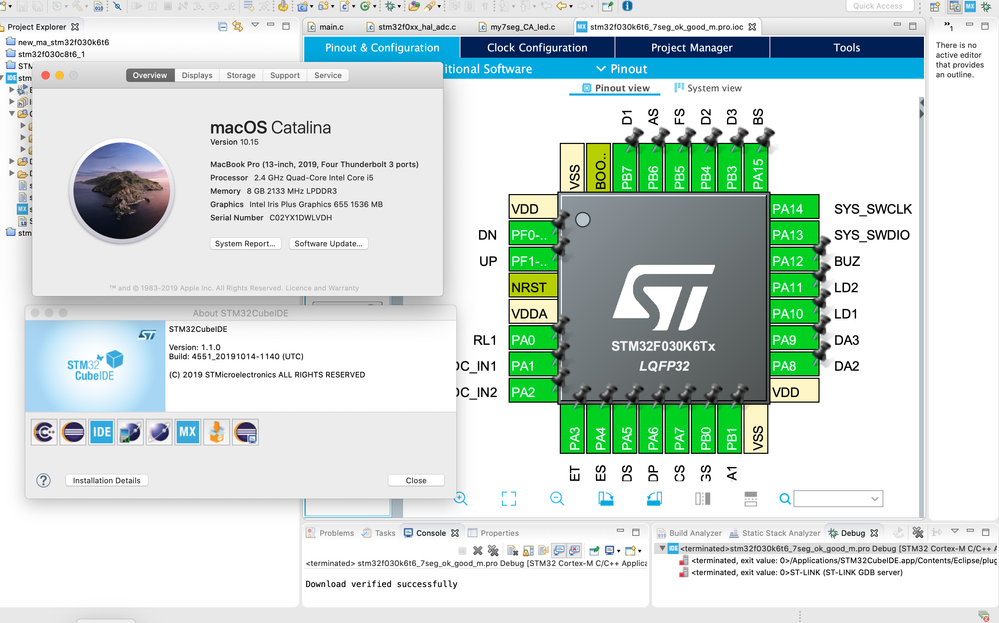Open the MX perspective icon at top right
Screen dimensions: 999x623
970,6
